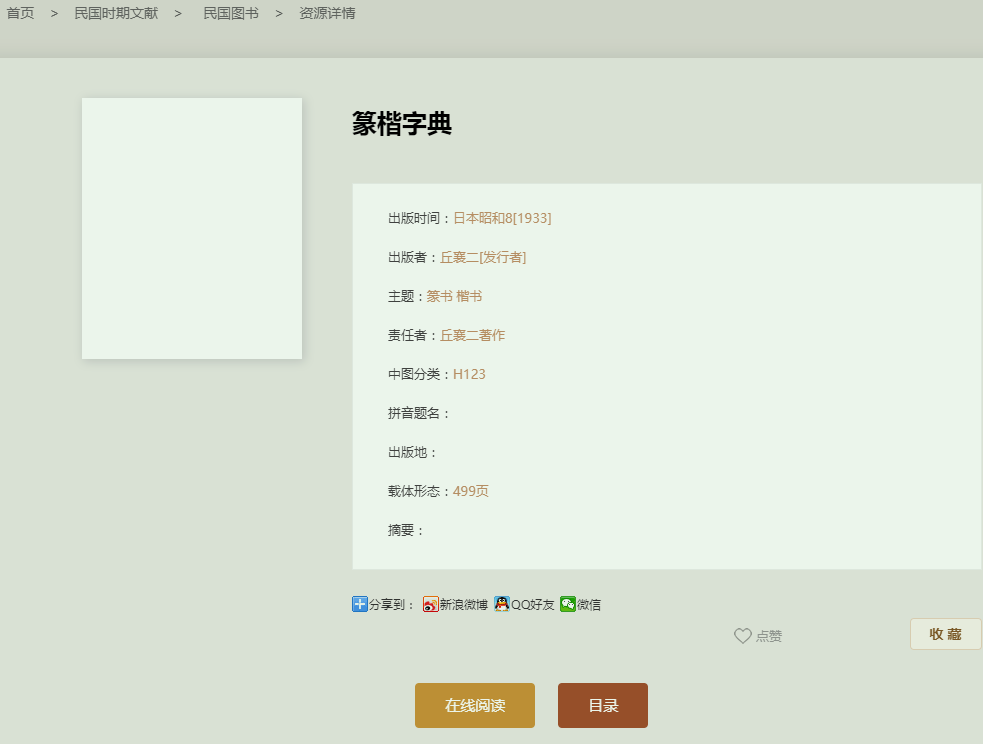The height and width of the screenshot is (744, 983).
Task: Open classification link H123
Action: [x=469, y=374]
